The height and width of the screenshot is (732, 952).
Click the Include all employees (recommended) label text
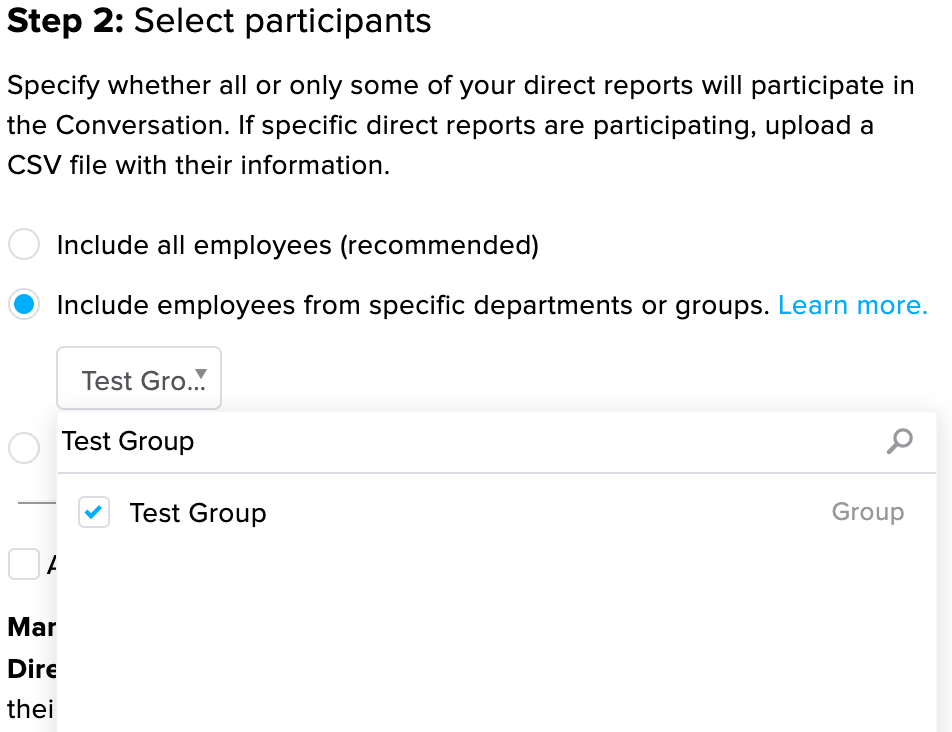[298, 245]
